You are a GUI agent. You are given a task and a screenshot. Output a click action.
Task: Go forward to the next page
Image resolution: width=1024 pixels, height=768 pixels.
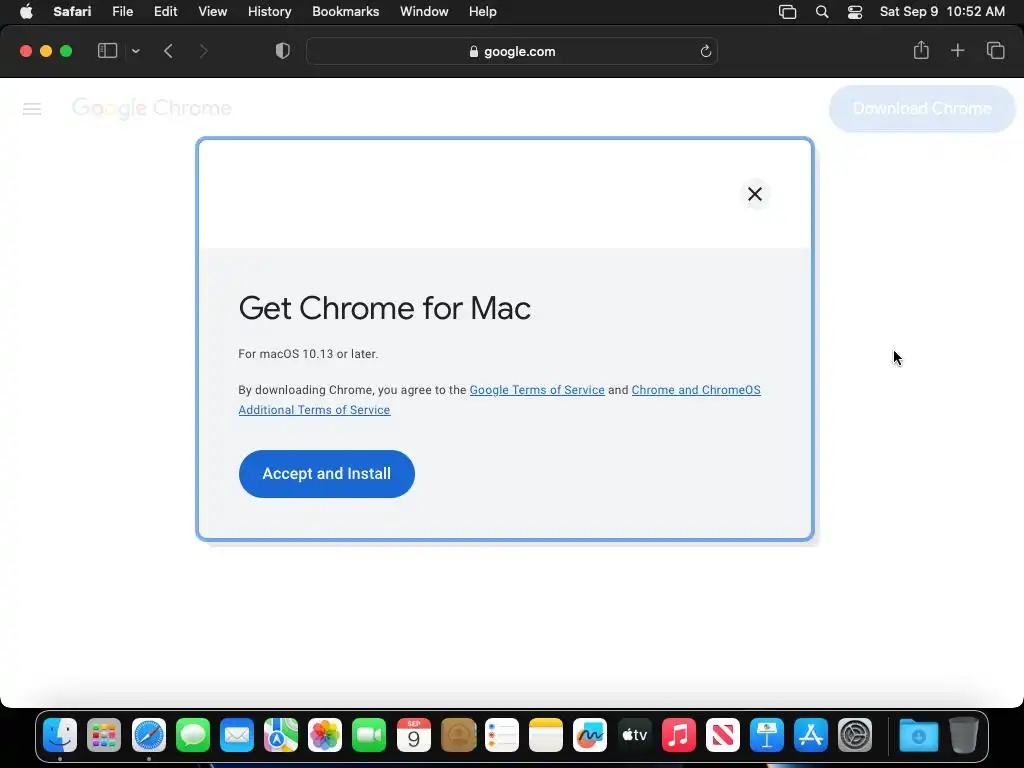tap(203, 51)
